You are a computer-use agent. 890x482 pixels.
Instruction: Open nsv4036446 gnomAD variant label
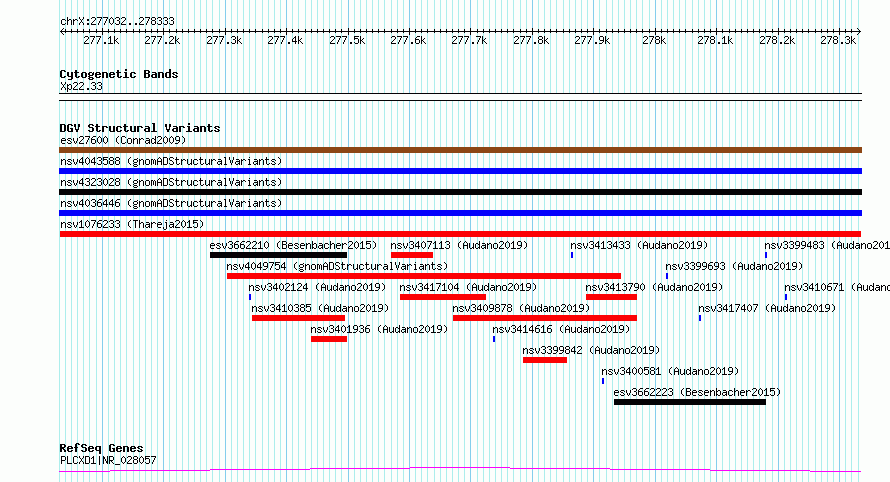171,203
